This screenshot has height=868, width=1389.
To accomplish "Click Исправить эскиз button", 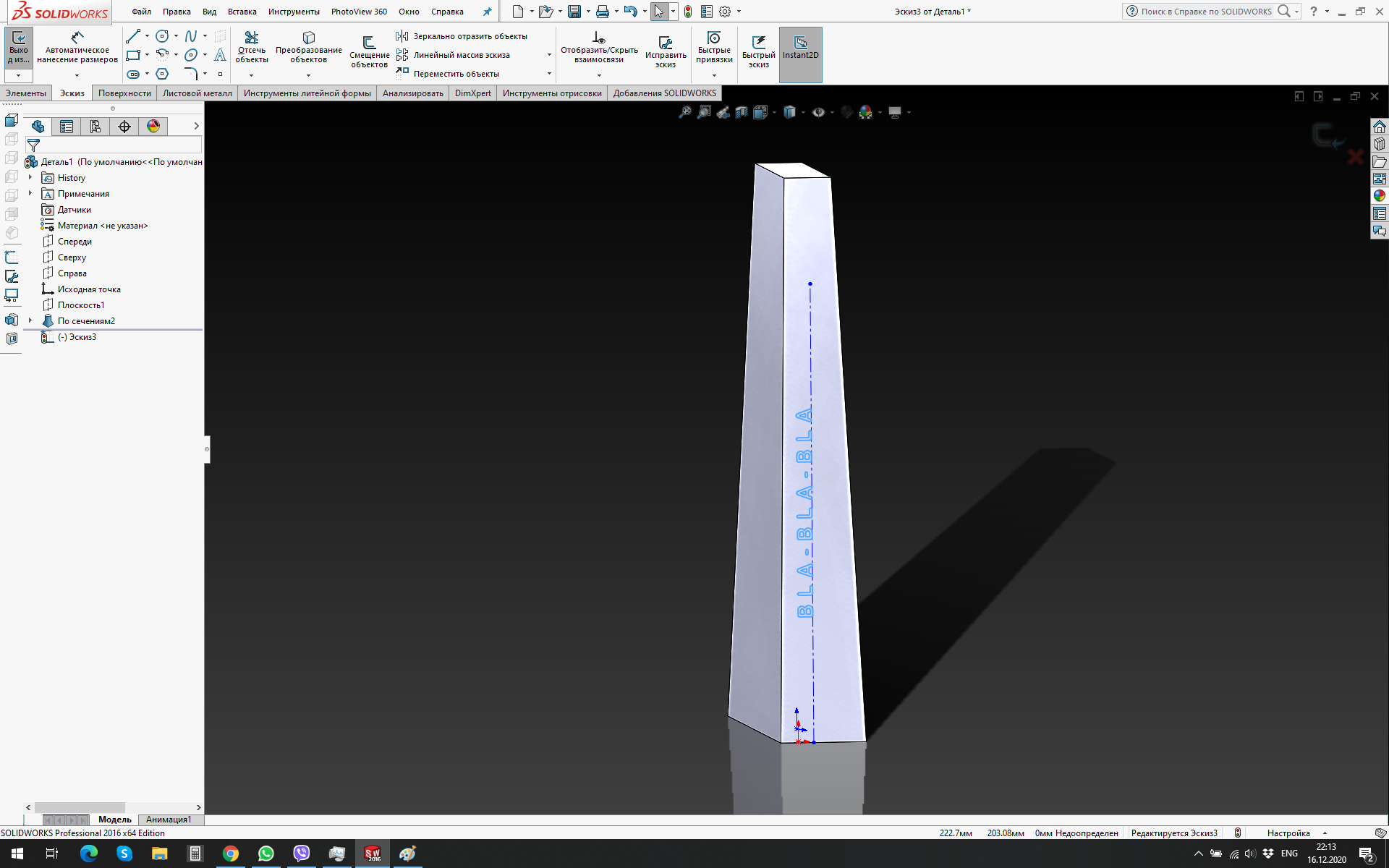I will pyautogui.click(x=666, y=52).
